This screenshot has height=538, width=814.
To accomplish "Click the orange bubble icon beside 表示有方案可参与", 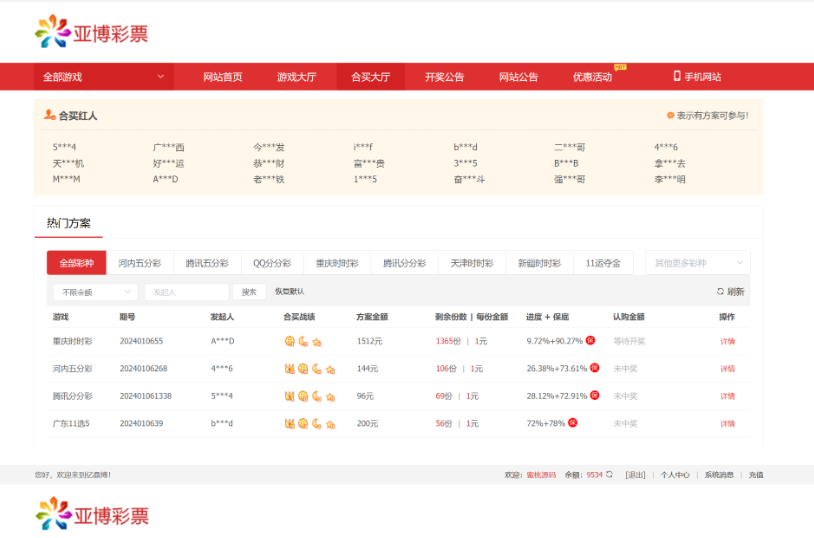I will click(x=670, y=115).
